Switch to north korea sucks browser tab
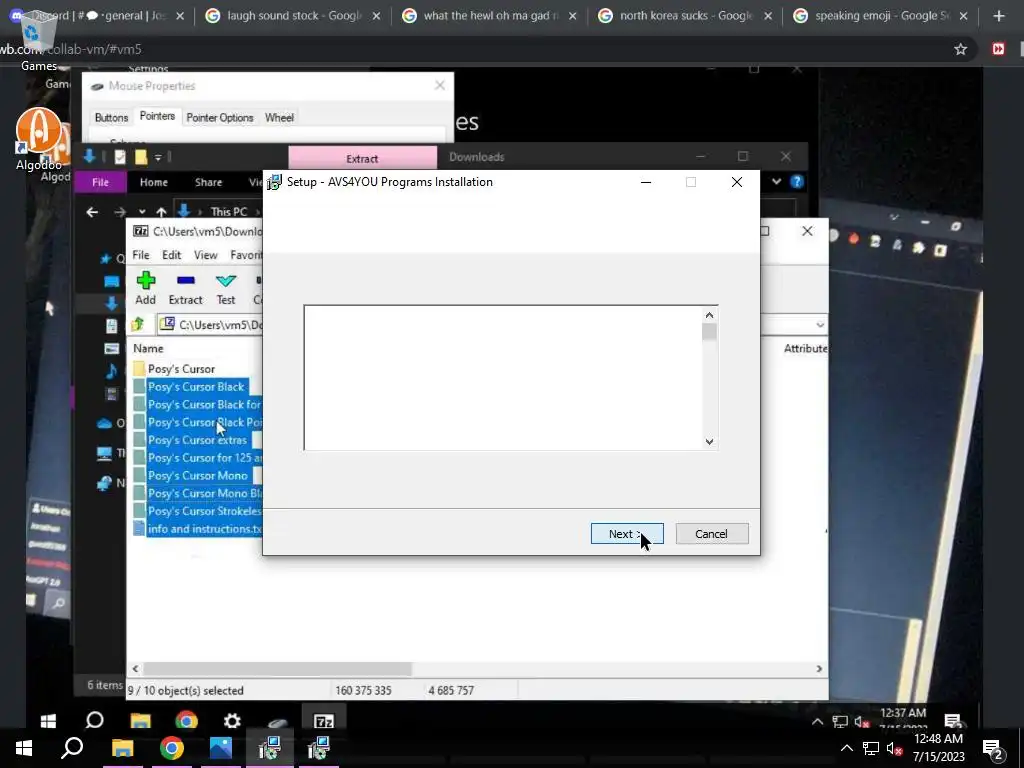This screenshot has width=1024, height=768. coord(686,15)
